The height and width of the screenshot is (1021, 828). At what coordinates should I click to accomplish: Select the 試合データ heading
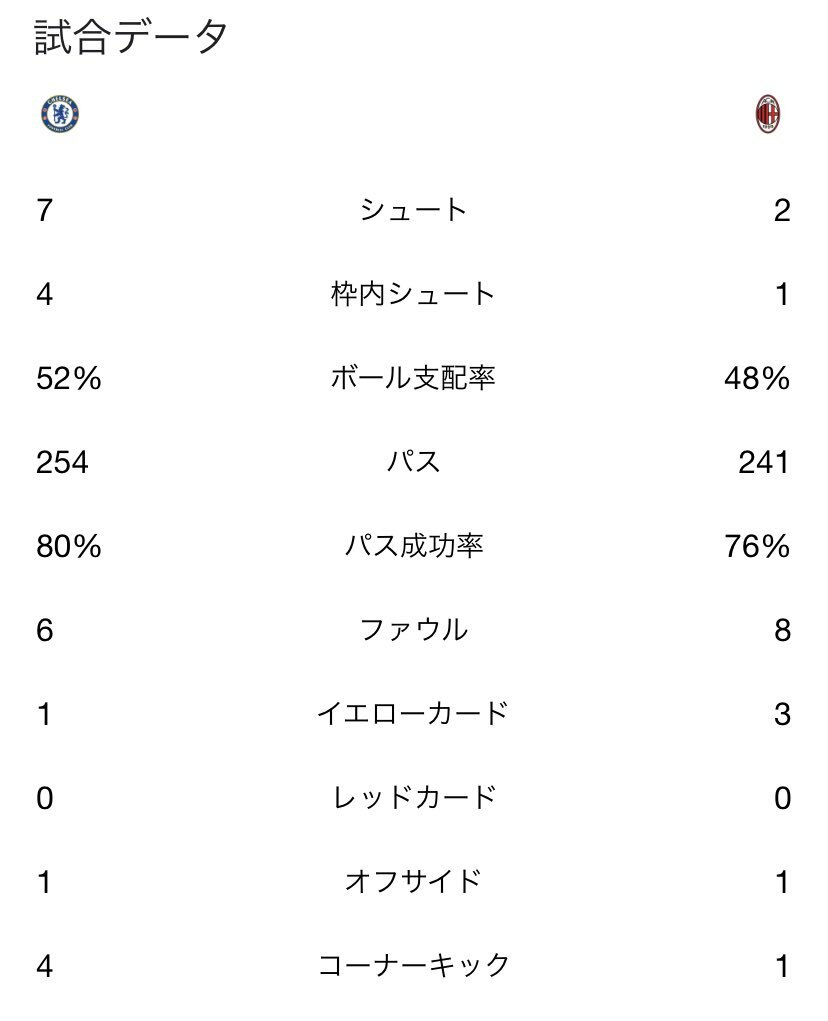click(131, 36)
